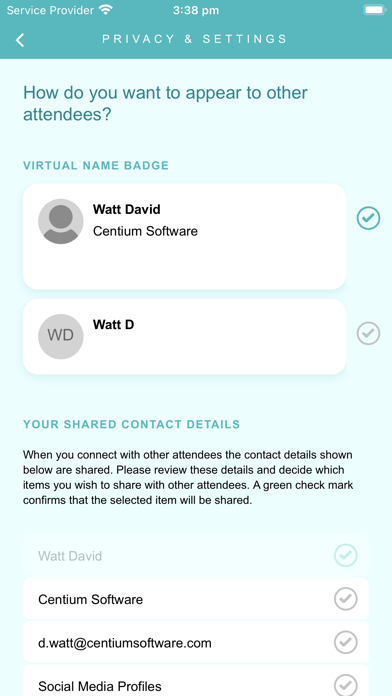Toggle sharing of d.watt@centiumsoftware.com email
Viewport: 392px width, 696px height.
[345, 642]
